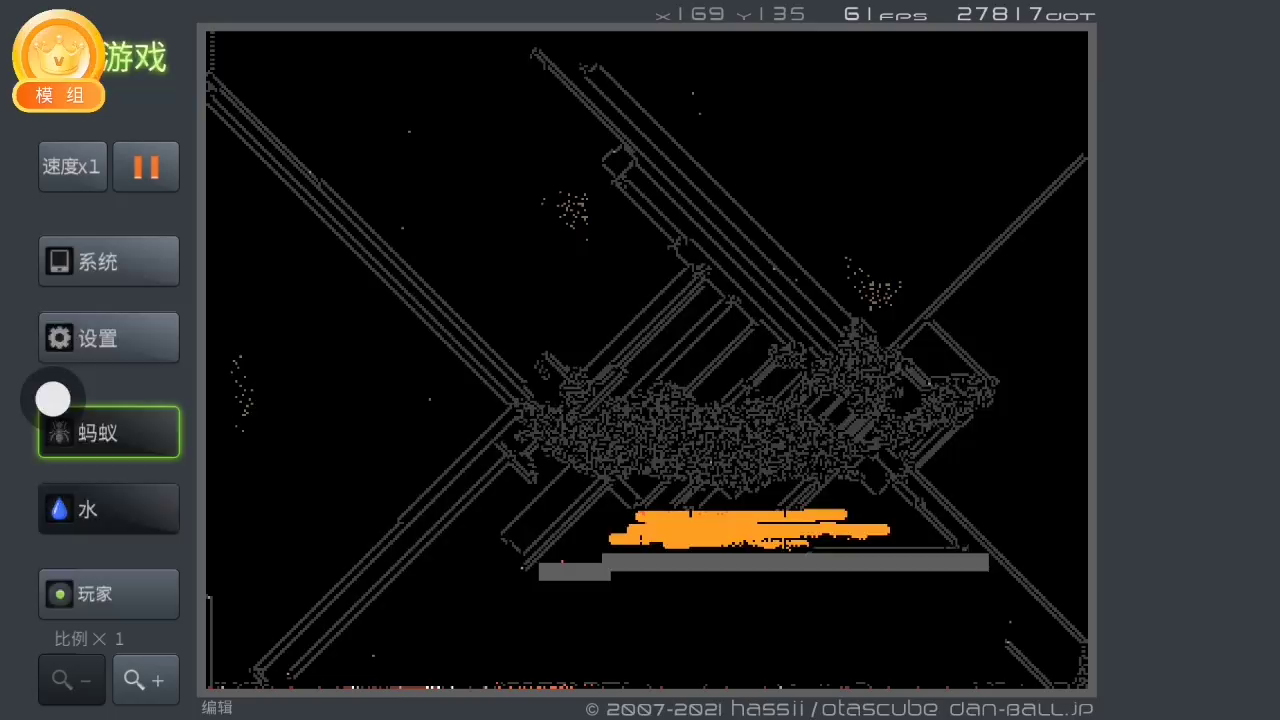The width and height of the screenshot is (1280, 720).
Task: Toggle the 速度x1 speed button
Action: 72,166
